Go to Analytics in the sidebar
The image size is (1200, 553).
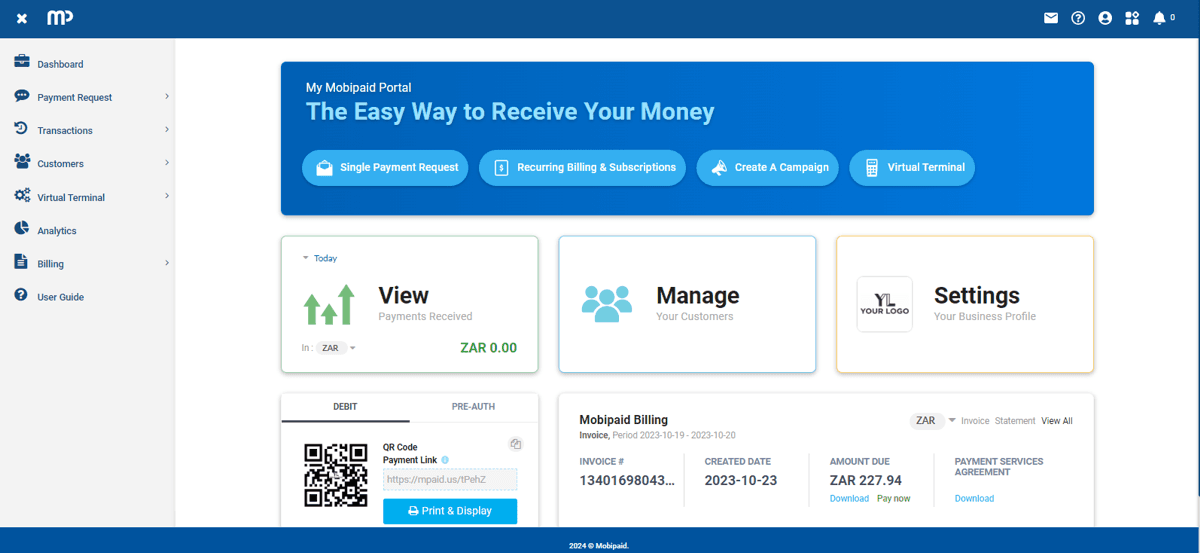click(x=57, y=231)
